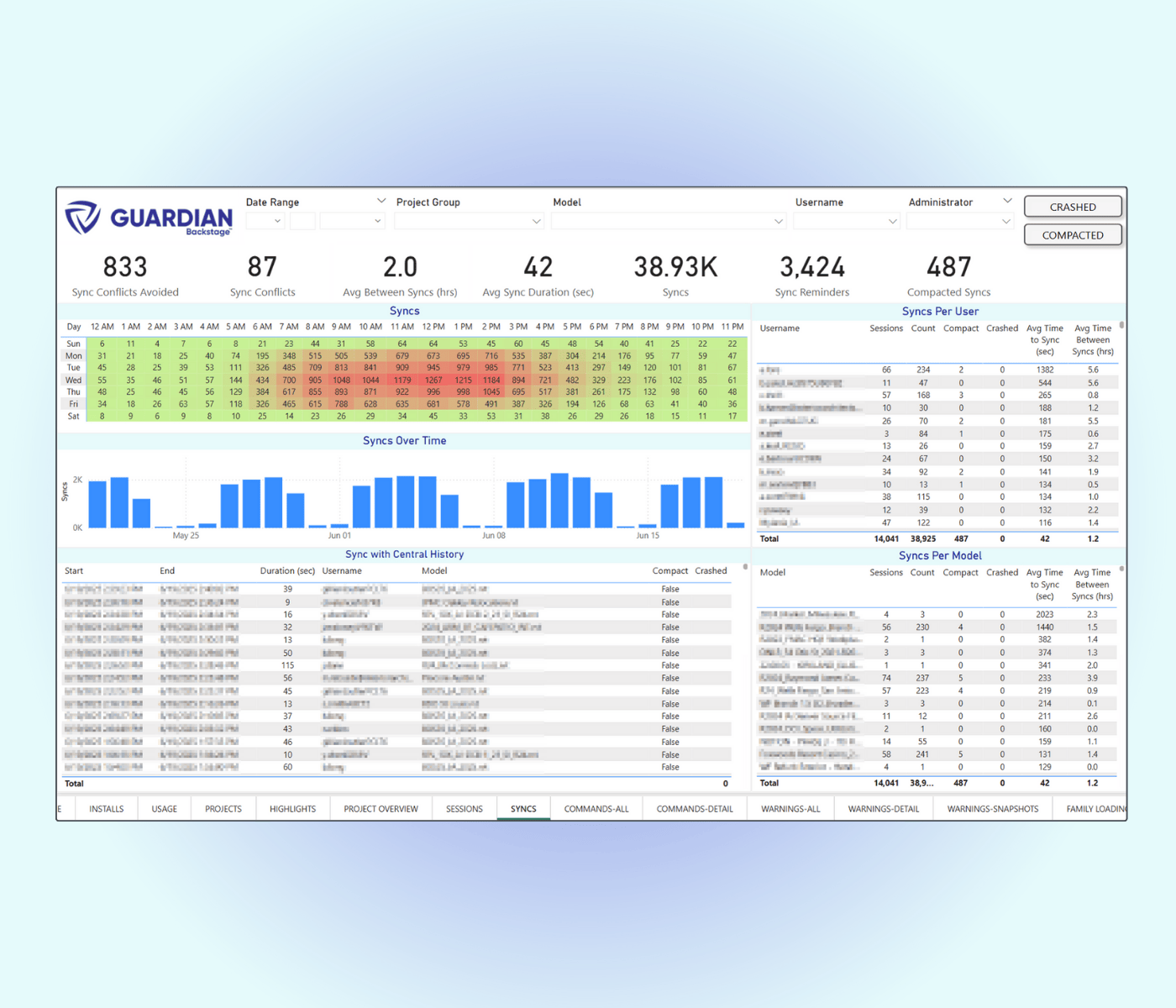Collapse the Administrator filter with its chevron
This screenshot has height=1008, width=1176.
tap(1008, 200)
